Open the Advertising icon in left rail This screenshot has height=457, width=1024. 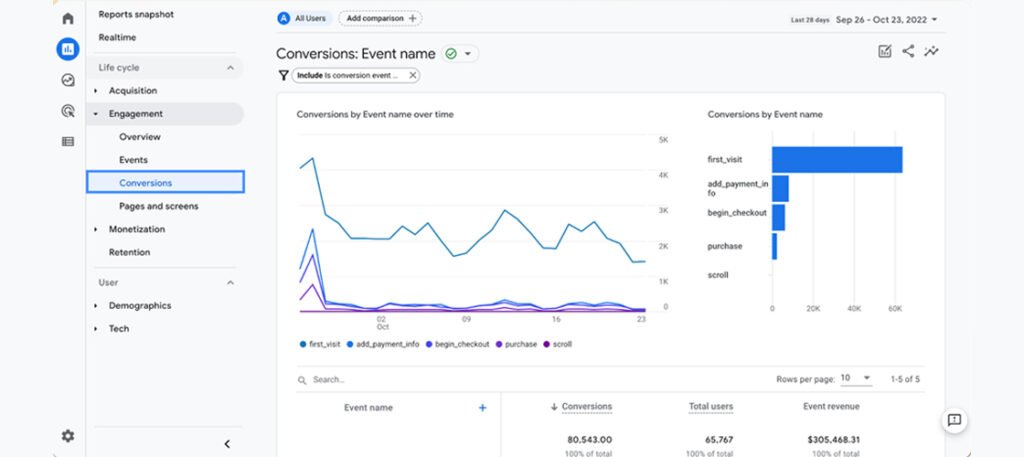click(x=67, y=111)
